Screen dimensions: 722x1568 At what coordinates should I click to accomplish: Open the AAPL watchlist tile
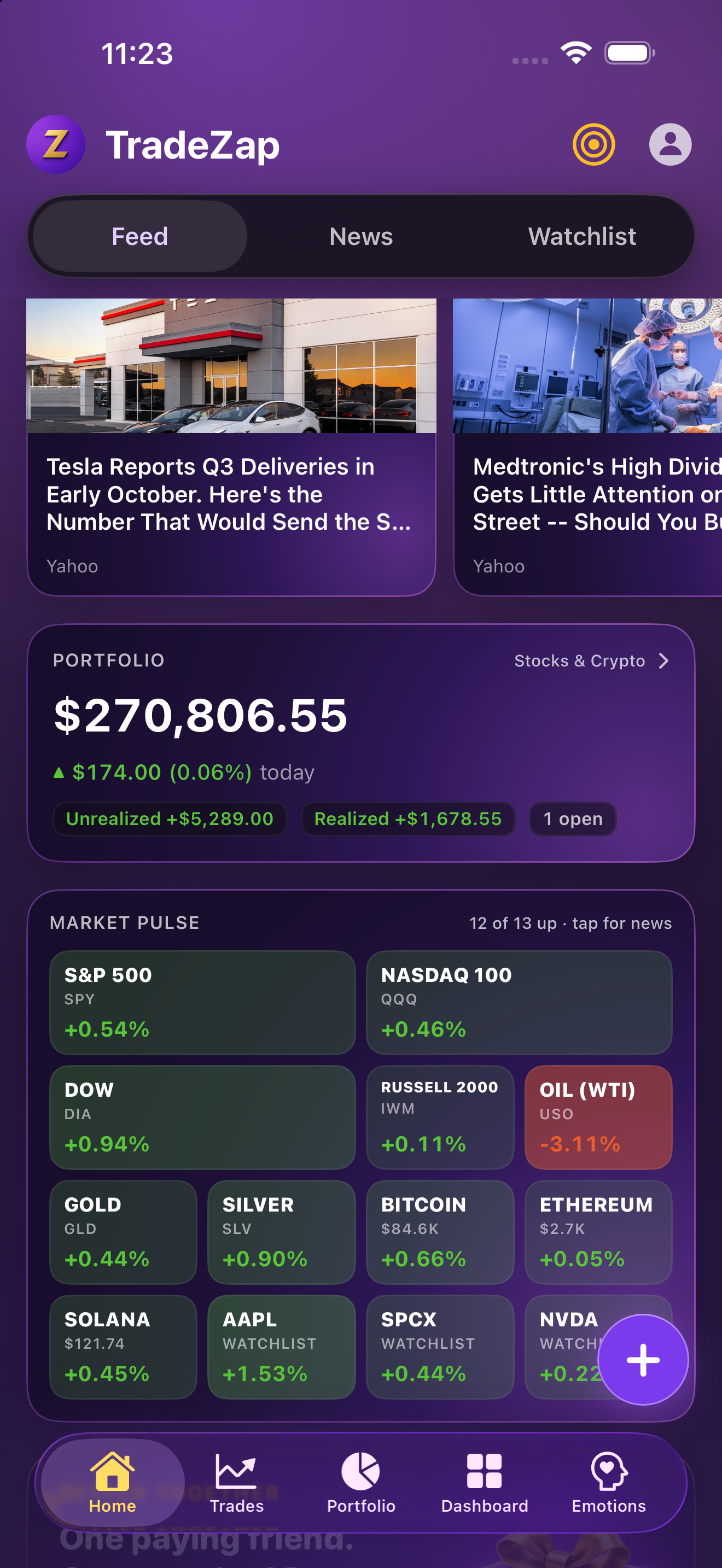pos(281,1347)
